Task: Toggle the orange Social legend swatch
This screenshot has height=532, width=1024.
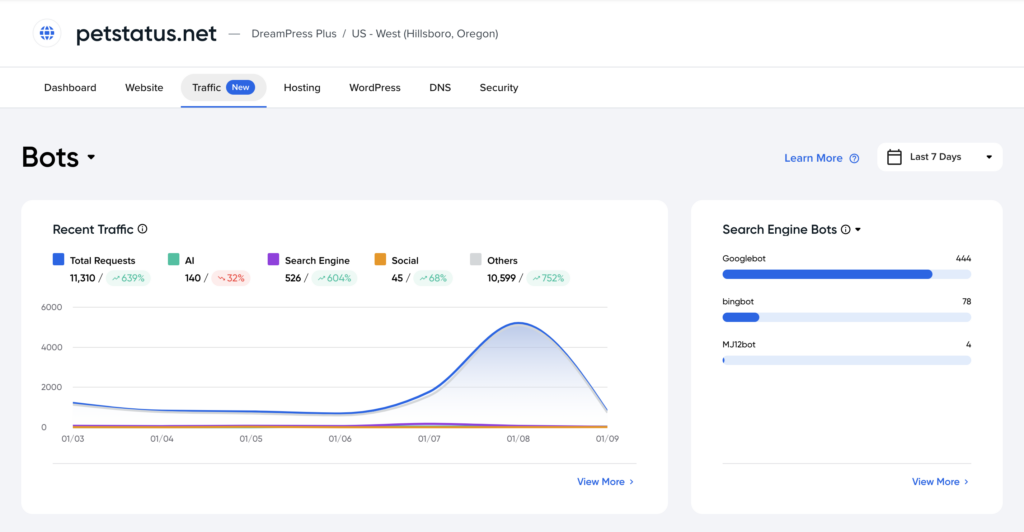Action: tap(380, 259)
